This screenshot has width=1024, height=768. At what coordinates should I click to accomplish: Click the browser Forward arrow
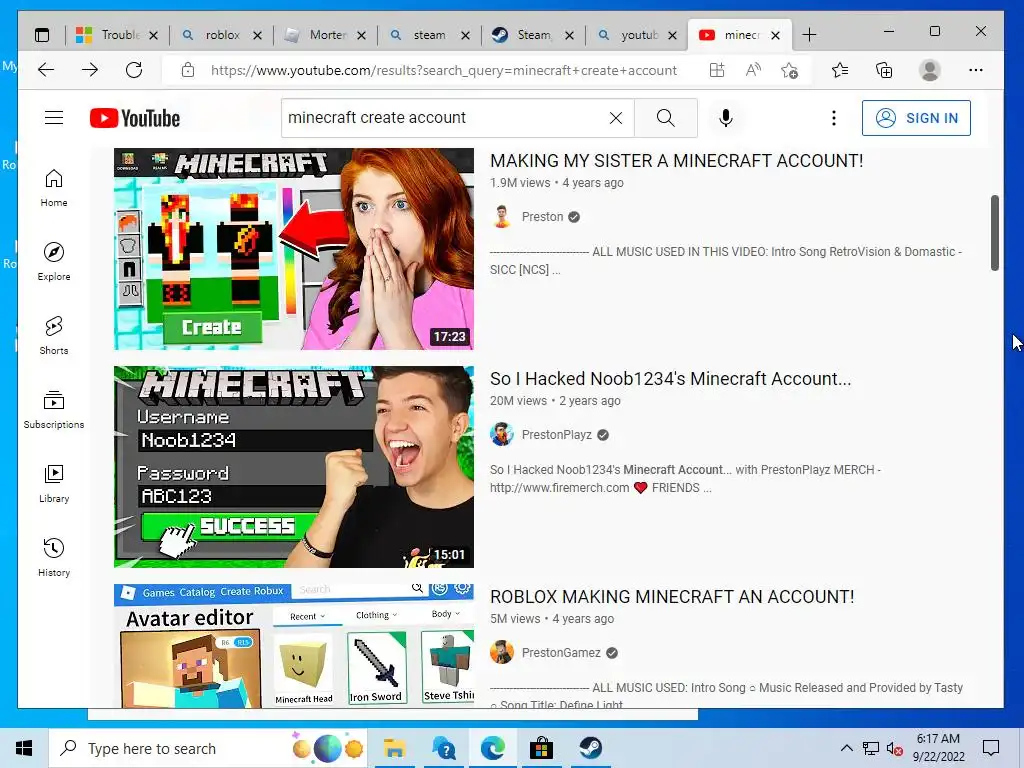tap(89, 70)
